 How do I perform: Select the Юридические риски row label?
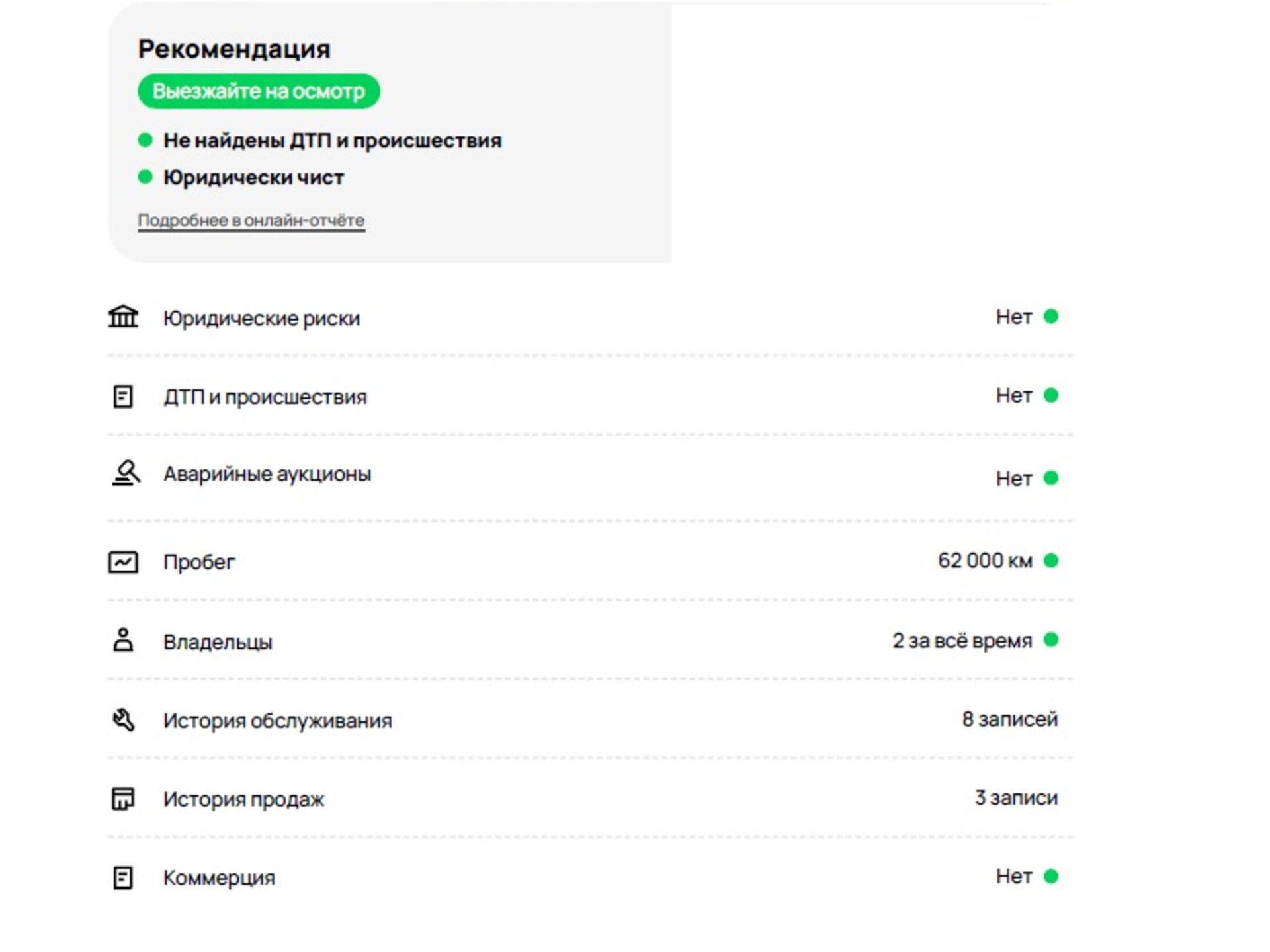(x=261, y=318)
